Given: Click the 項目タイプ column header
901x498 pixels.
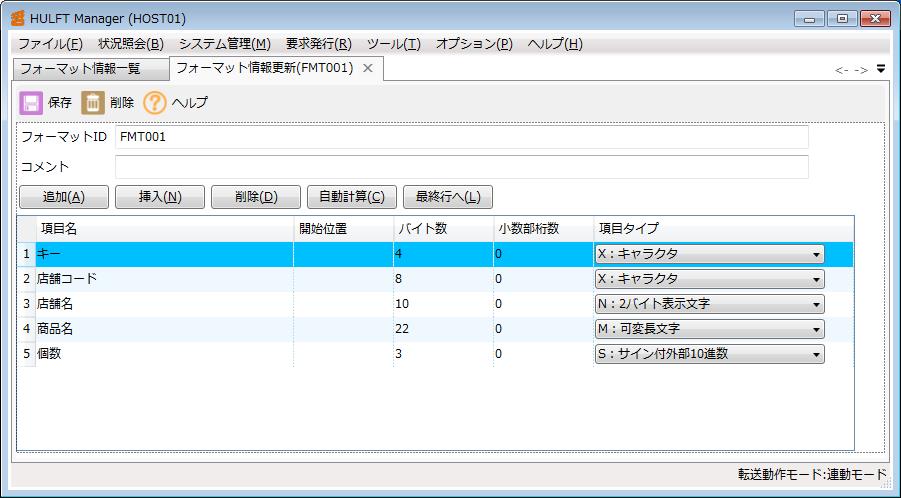Looking at the screenshot, I should (x=723, y=229).
